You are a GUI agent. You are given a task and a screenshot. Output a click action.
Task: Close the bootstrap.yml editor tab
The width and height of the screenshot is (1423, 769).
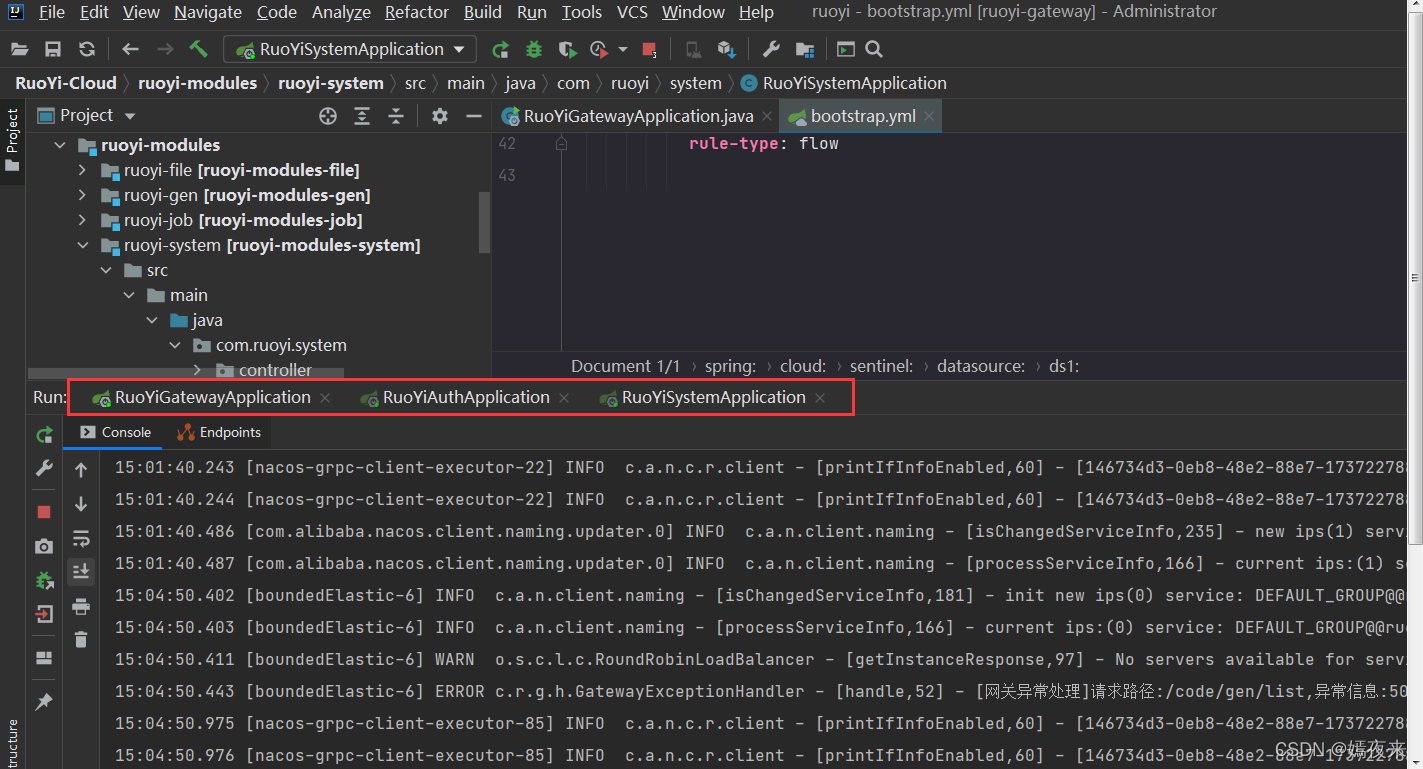(929, 116)
